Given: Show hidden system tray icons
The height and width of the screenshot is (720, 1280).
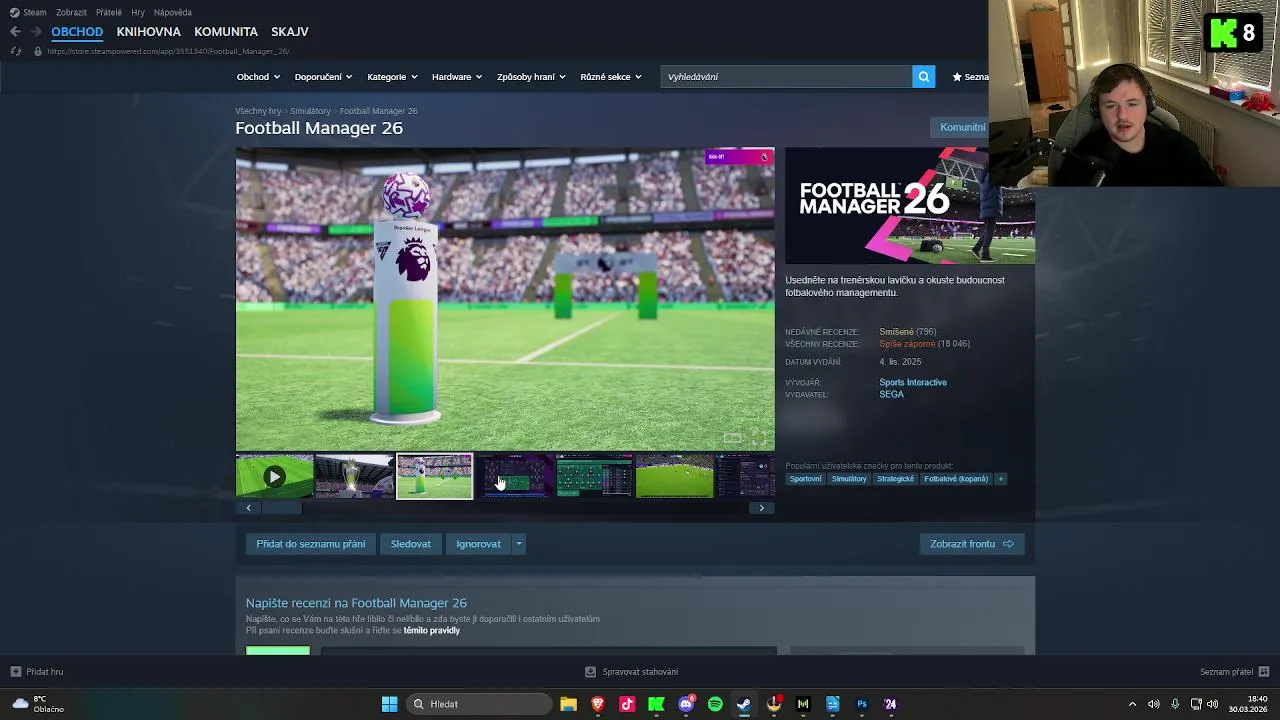Looking at the screenshot, I should pyautogui.click(x=1132, y=704).
